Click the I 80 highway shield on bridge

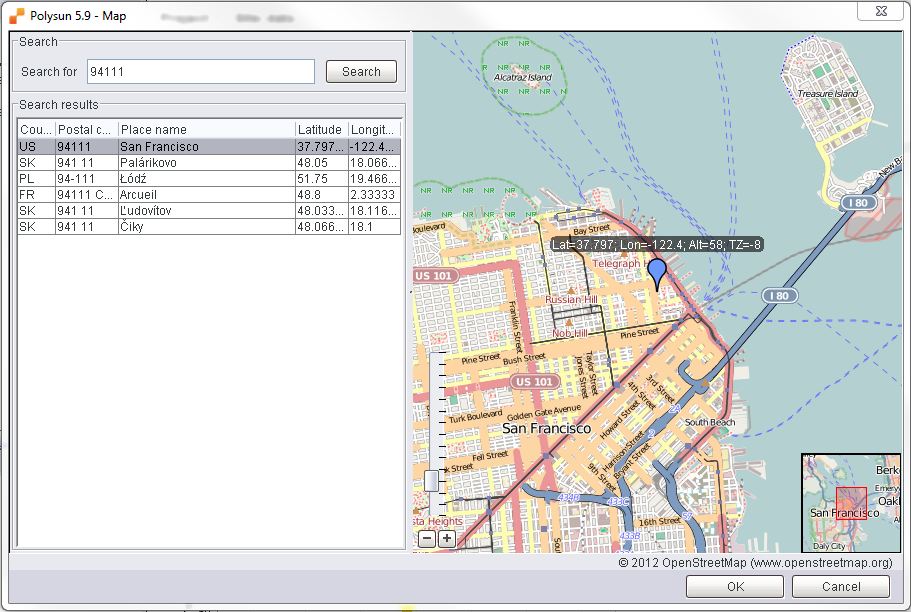click(777, 296)
